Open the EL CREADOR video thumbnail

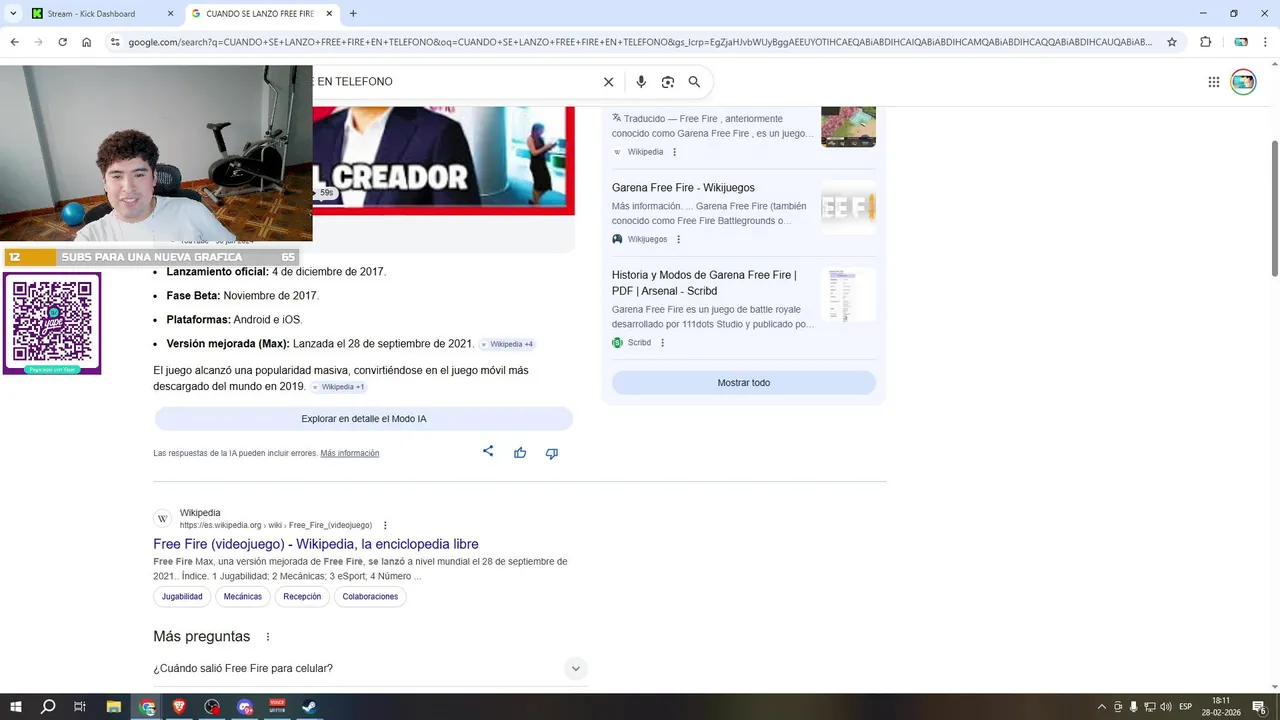(444, 160)
